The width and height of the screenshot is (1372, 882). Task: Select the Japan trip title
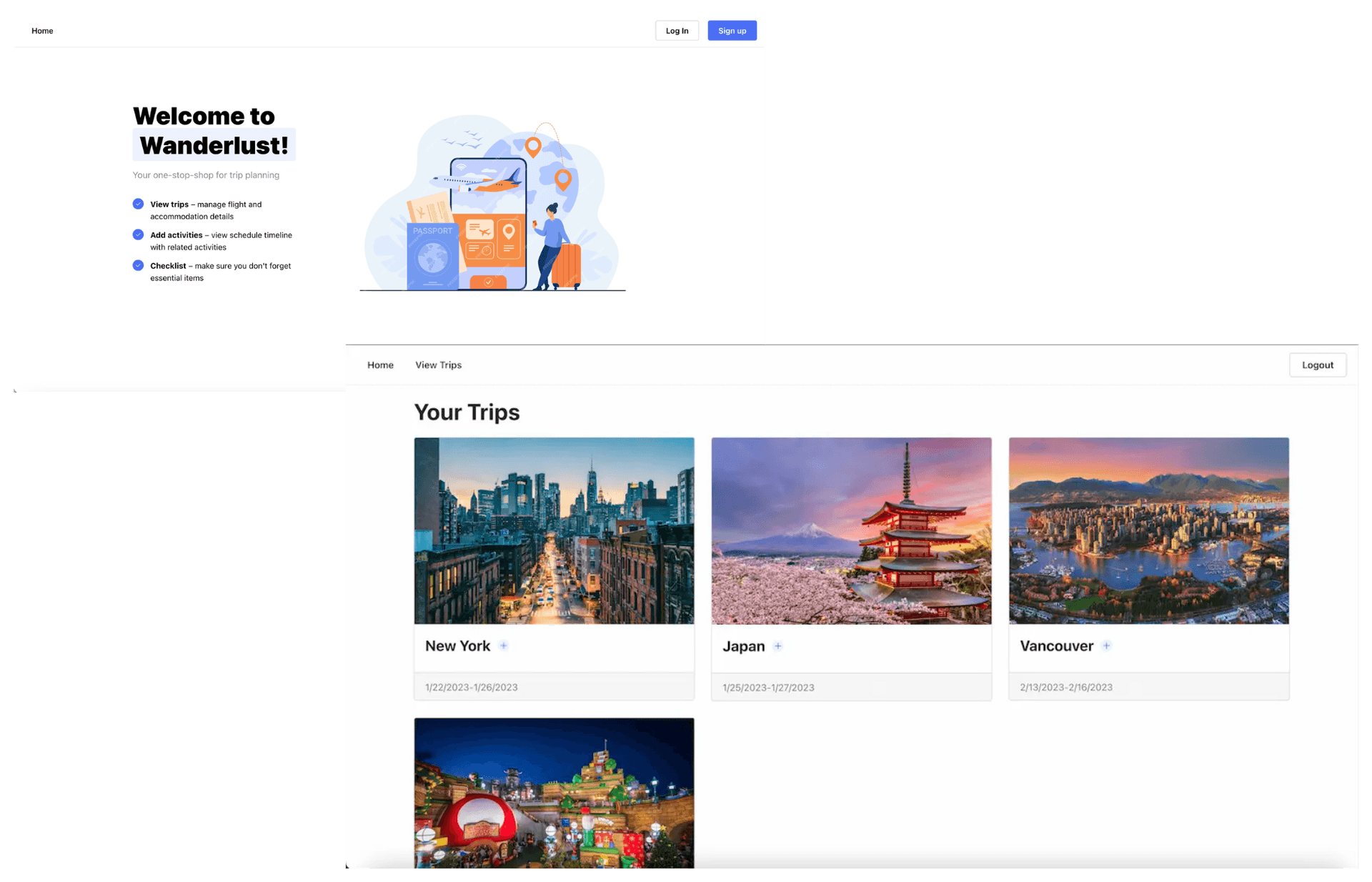(x=743, y=646)
